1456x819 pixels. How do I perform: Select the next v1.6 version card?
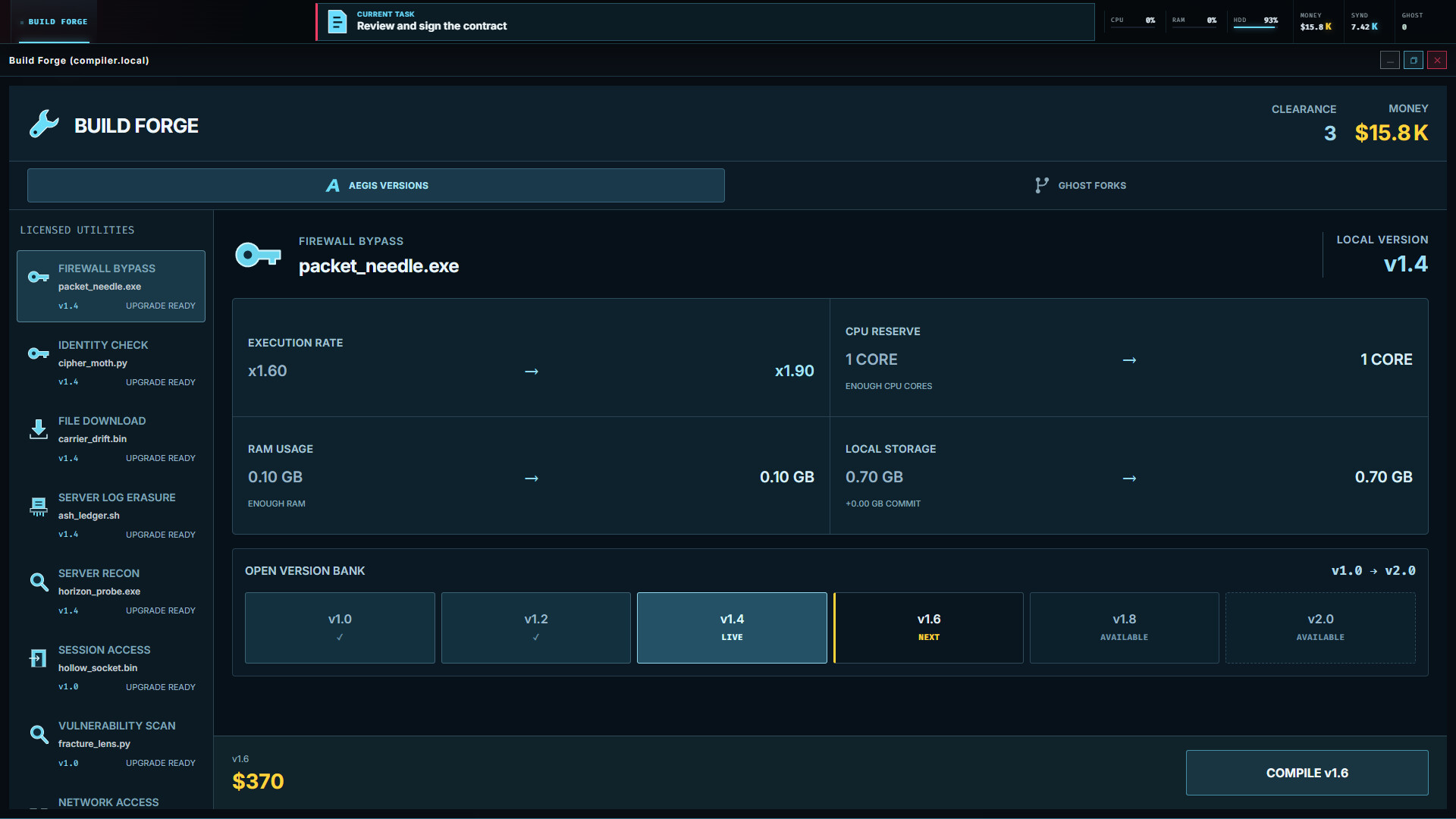(x=928, y=628)
